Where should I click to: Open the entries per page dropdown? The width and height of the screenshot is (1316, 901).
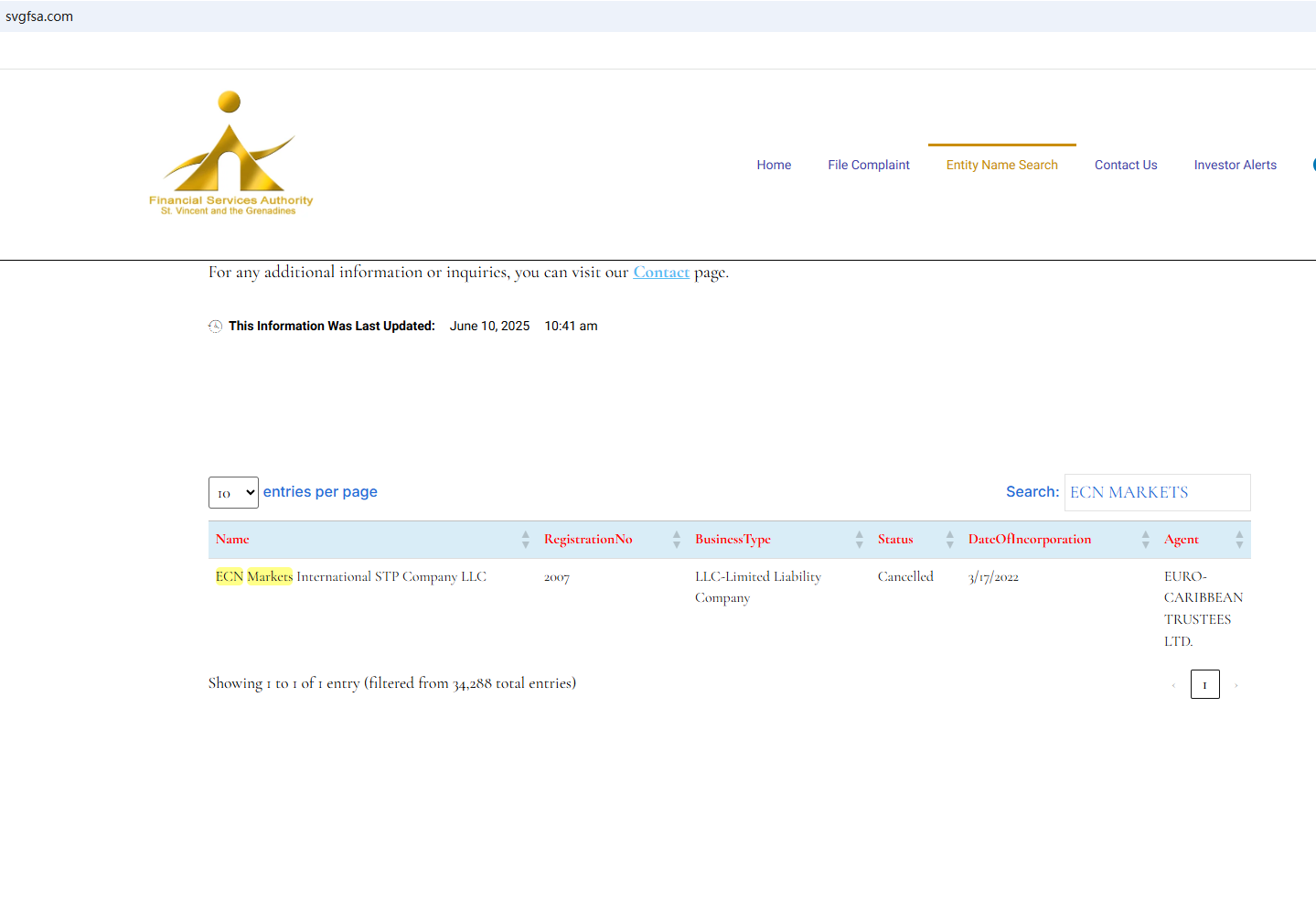coord(233,493)
